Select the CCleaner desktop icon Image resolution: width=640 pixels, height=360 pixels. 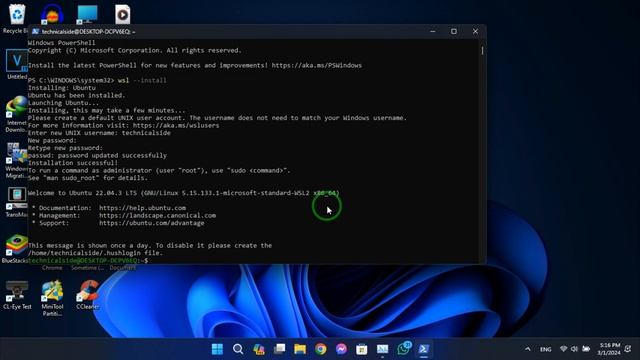click(x=87, y=295)
